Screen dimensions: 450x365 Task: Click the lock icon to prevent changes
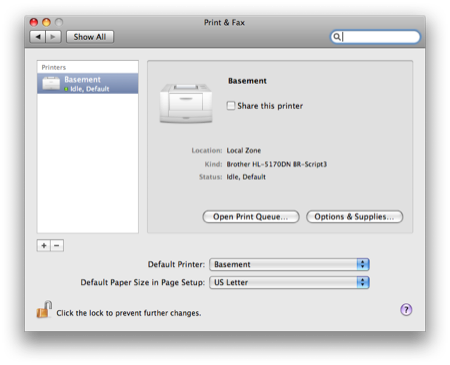44,309
